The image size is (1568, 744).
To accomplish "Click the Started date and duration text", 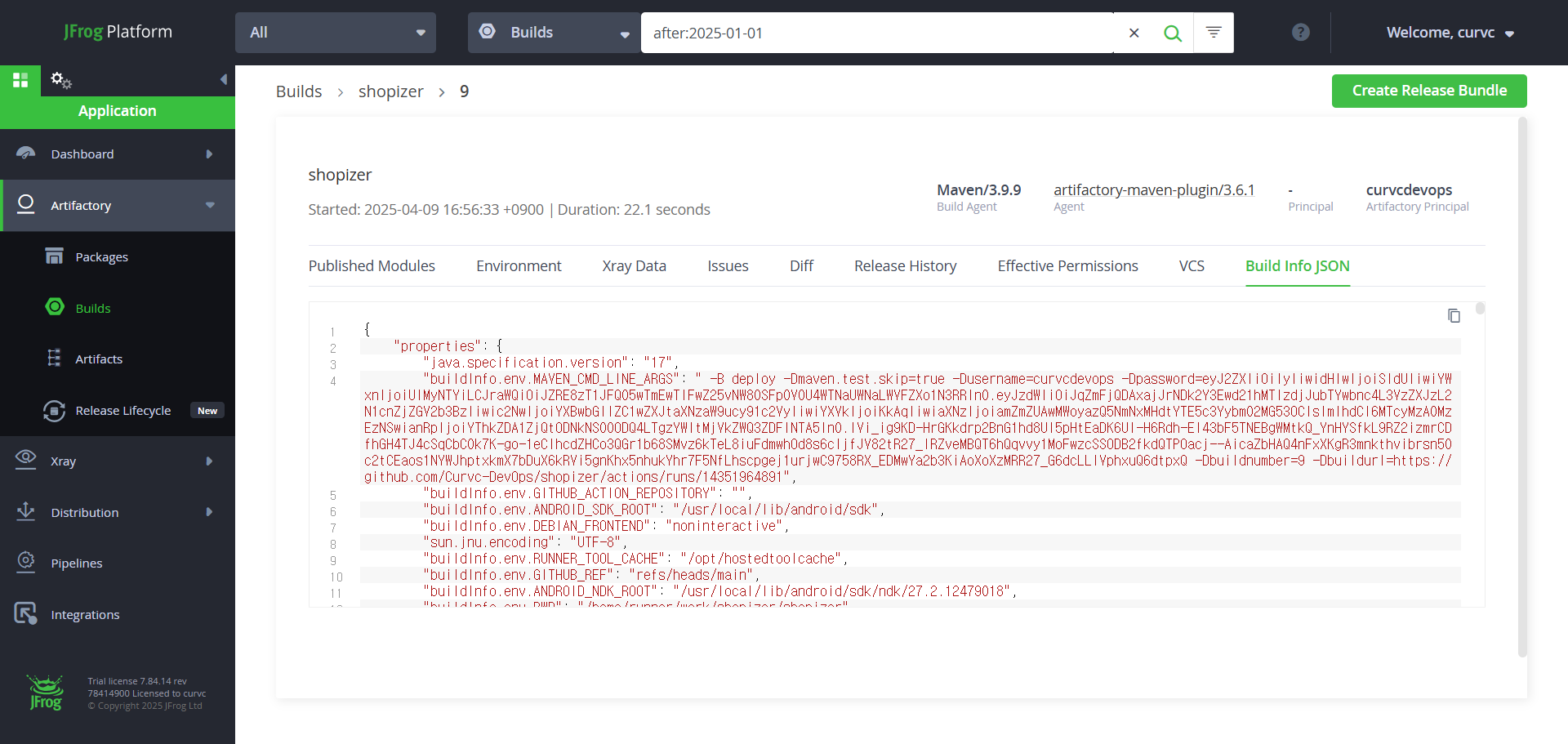I will (x=509, y=210).
